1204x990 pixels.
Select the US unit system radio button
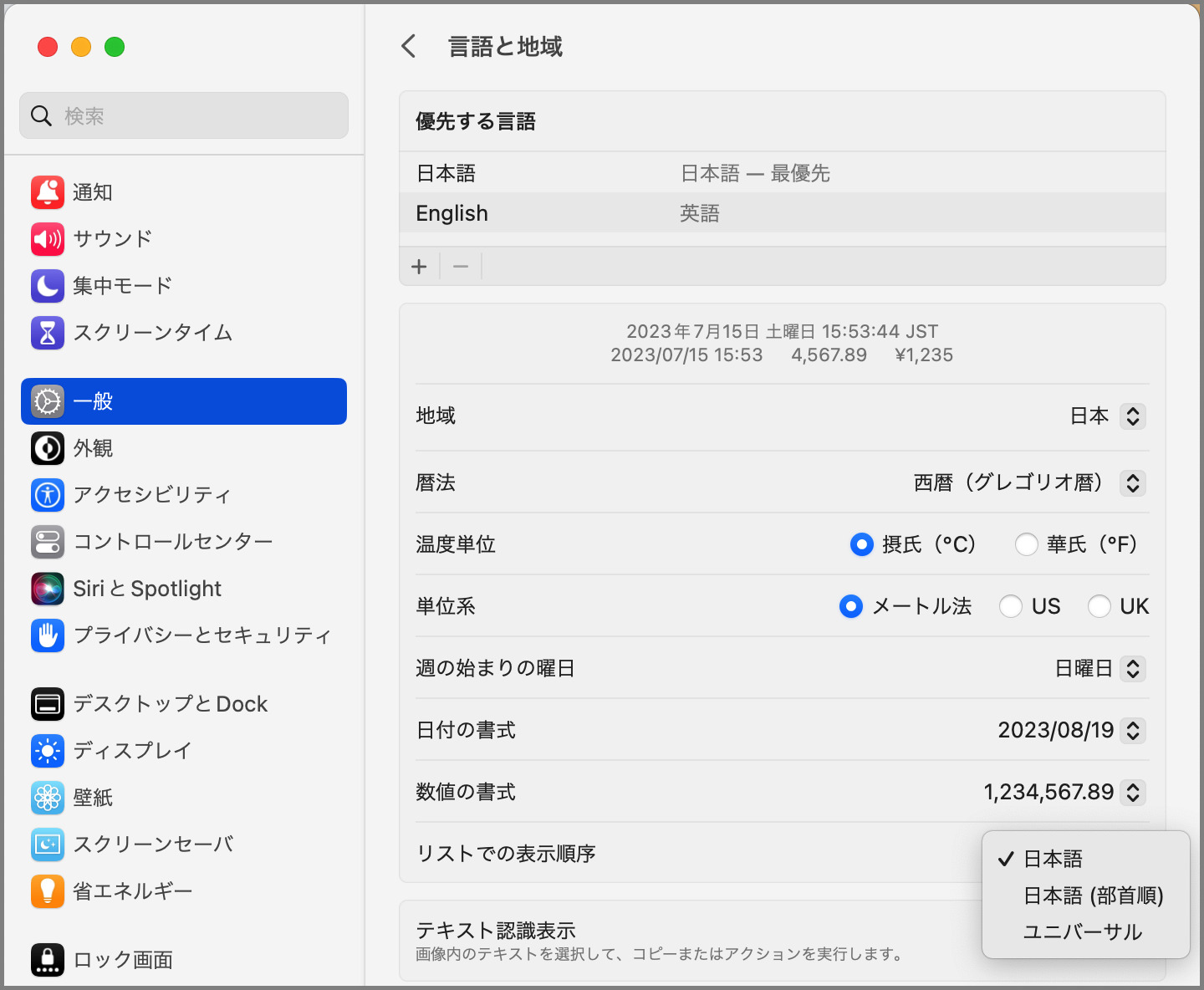[x=1011, y=606]
